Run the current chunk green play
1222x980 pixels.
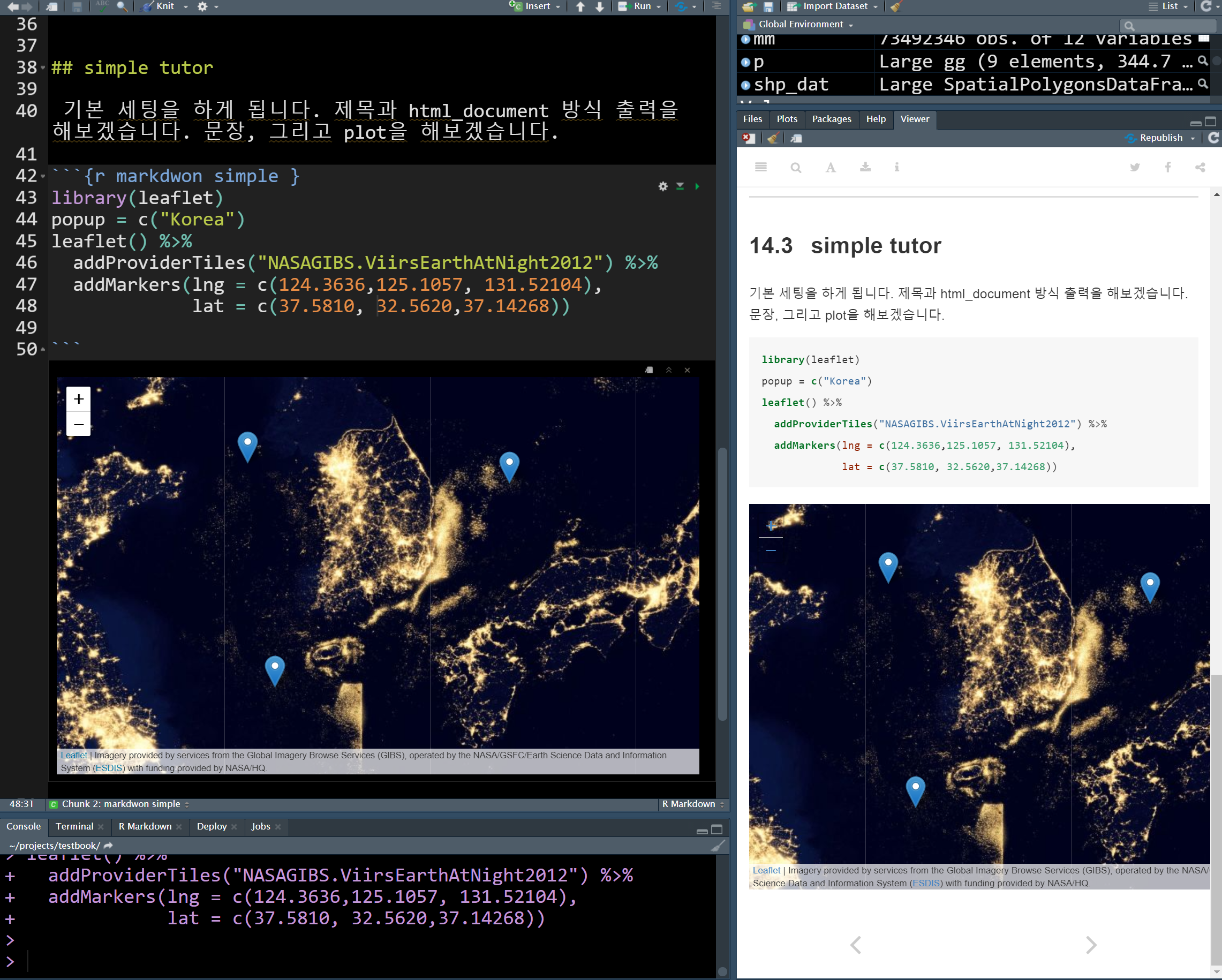tap(697, 186)
